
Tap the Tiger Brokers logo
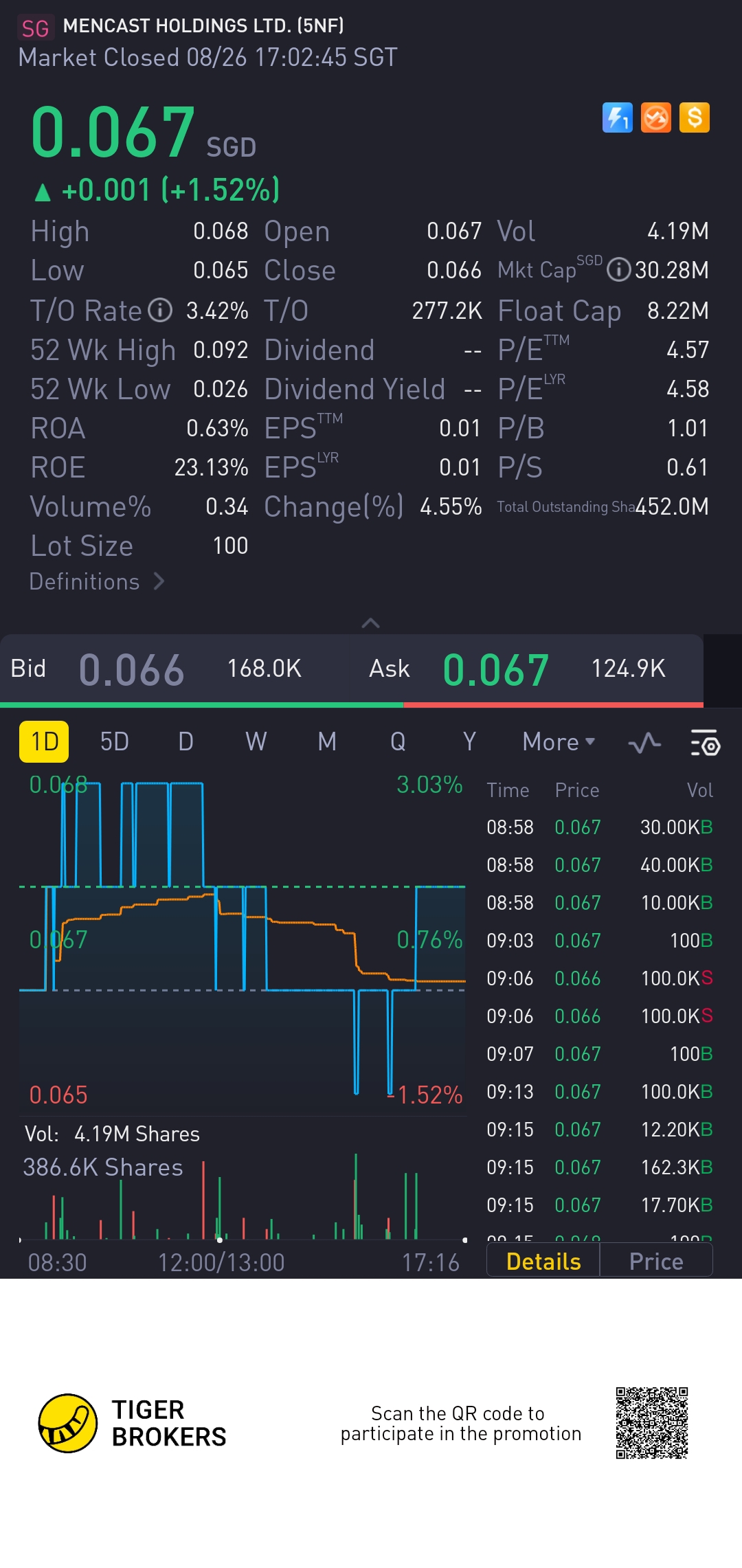click(67, 1423)
